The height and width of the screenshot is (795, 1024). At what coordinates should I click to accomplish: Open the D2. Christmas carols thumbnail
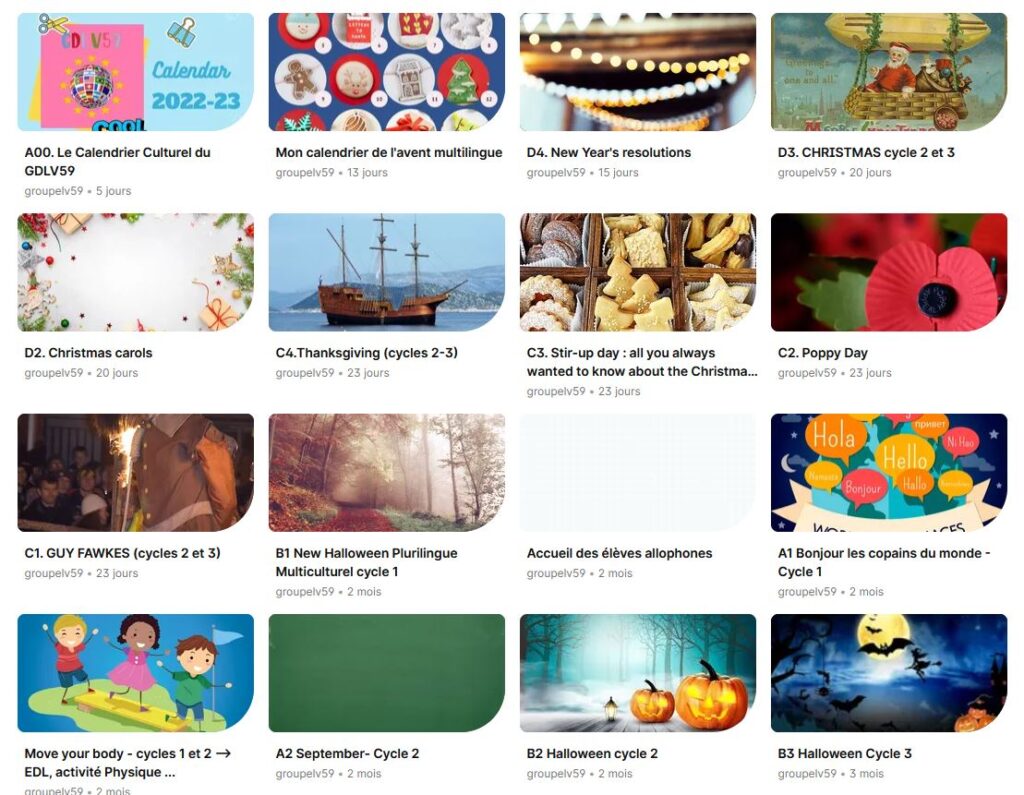coord(135,272)
